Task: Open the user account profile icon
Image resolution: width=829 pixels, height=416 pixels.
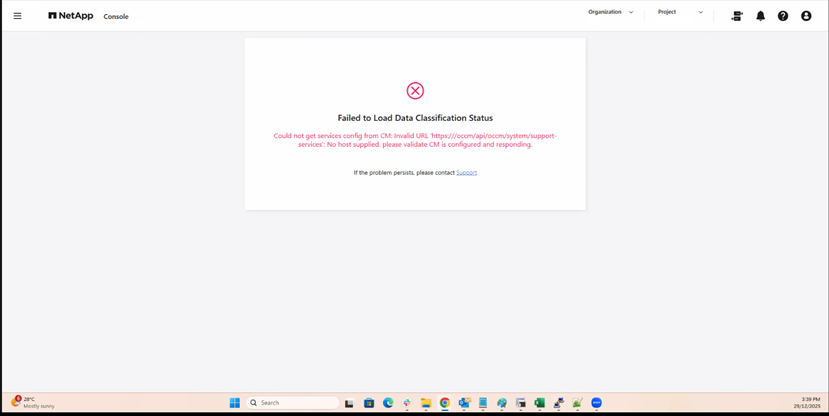Action: point(806,16)
